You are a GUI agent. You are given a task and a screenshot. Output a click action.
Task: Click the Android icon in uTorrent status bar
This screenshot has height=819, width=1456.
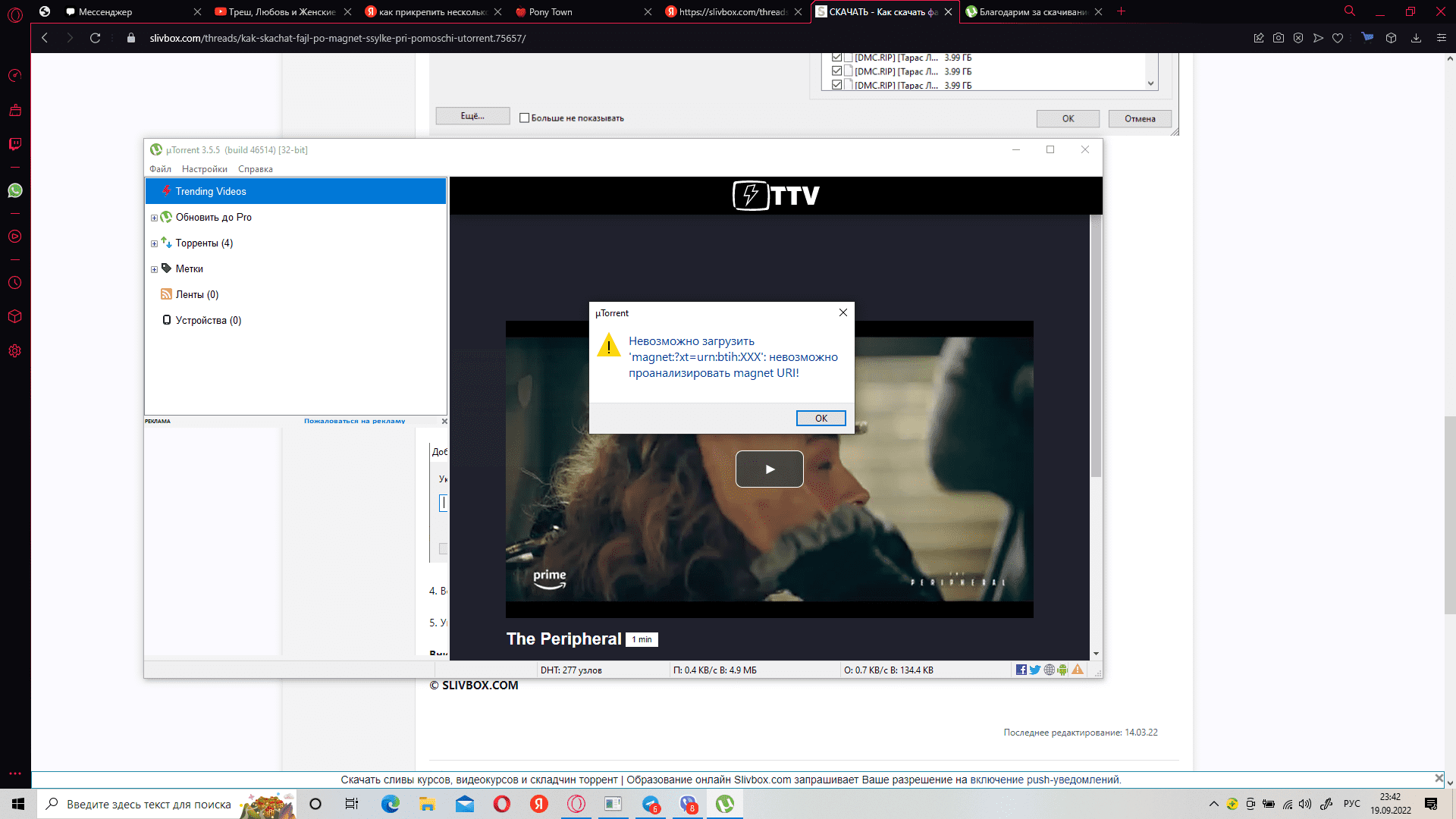1063,670
